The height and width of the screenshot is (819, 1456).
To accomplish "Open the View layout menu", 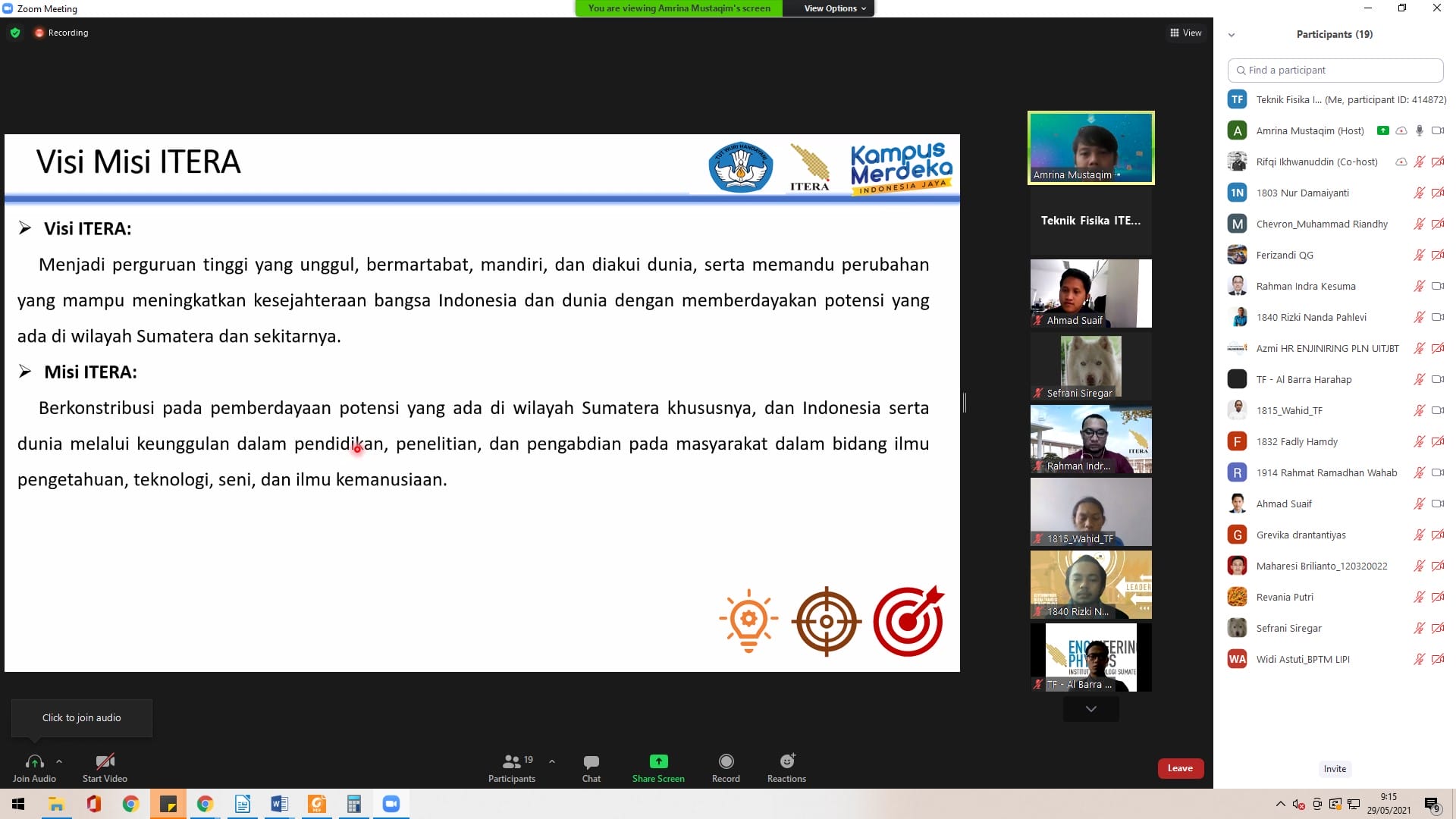I will pyautogui.click(x=1186, y=33).
